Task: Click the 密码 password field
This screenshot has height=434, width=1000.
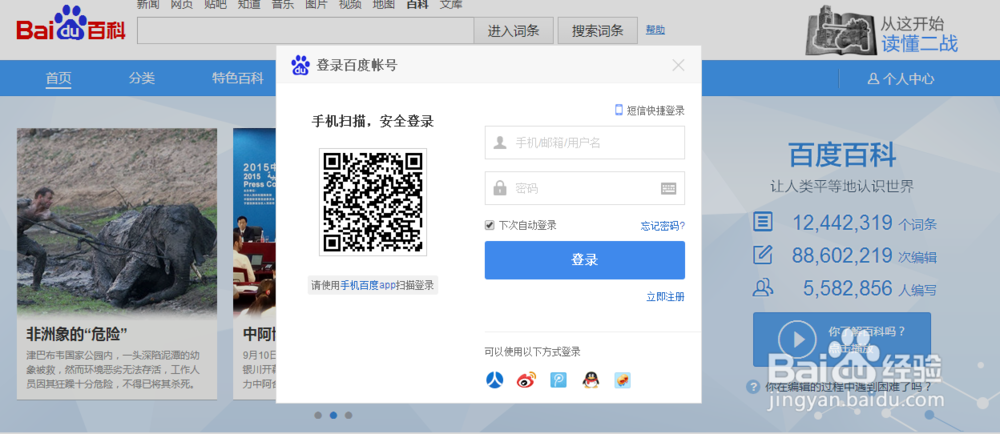Action: 585,188
